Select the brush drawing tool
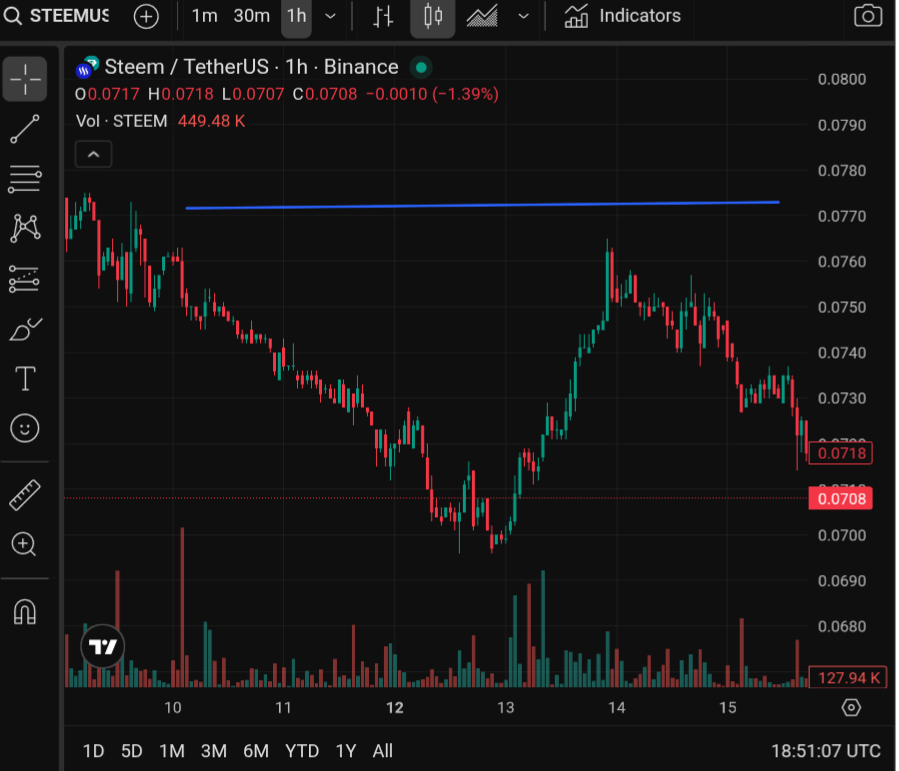899x771 pixels. coord(25,329)
